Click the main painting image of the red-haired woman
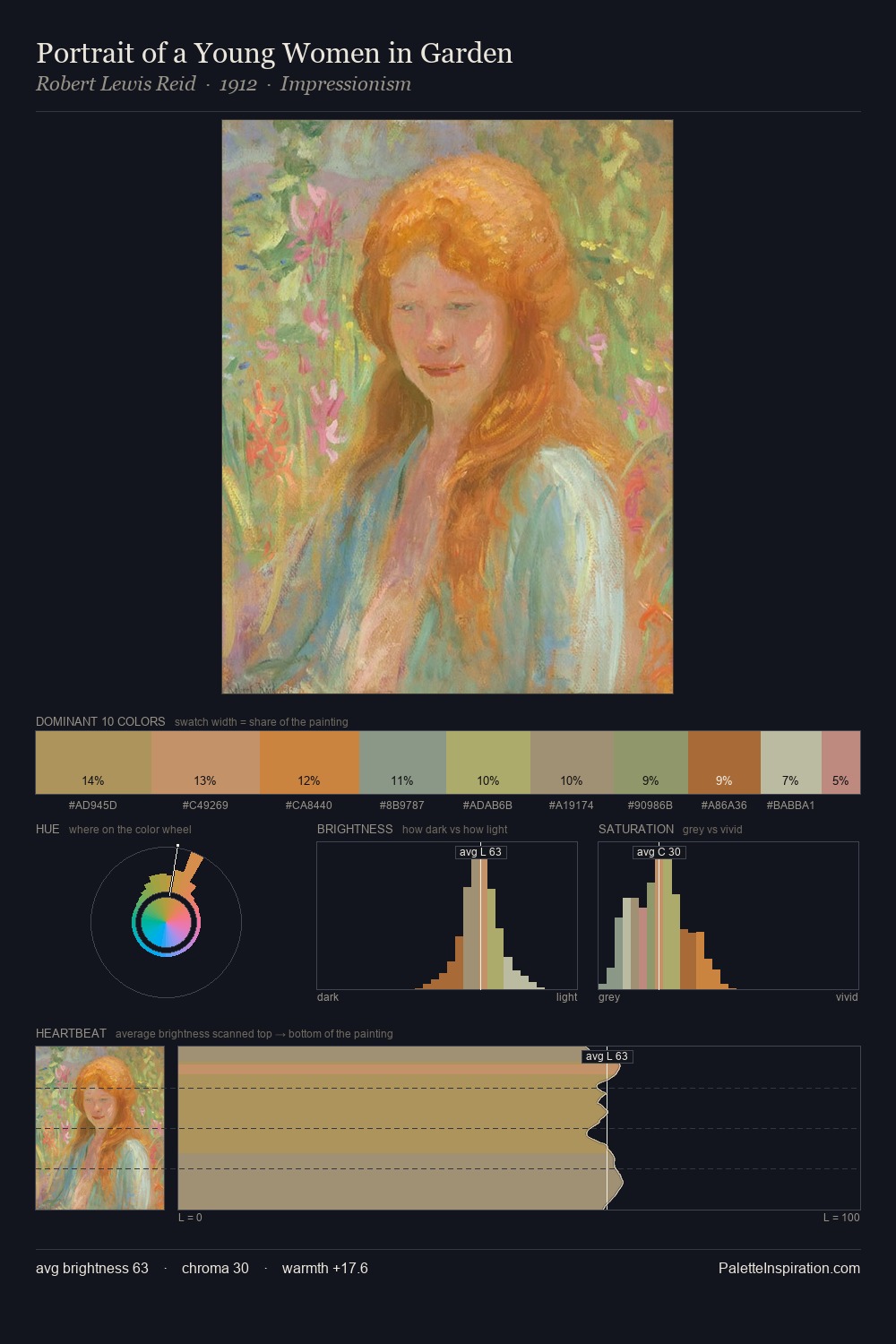Screen dimensions: 896x1344 point(447,407)
